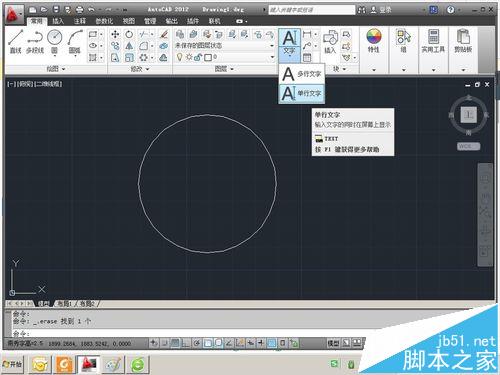Expand the Layers (图层) panel arrow

[x=232, y=69]
